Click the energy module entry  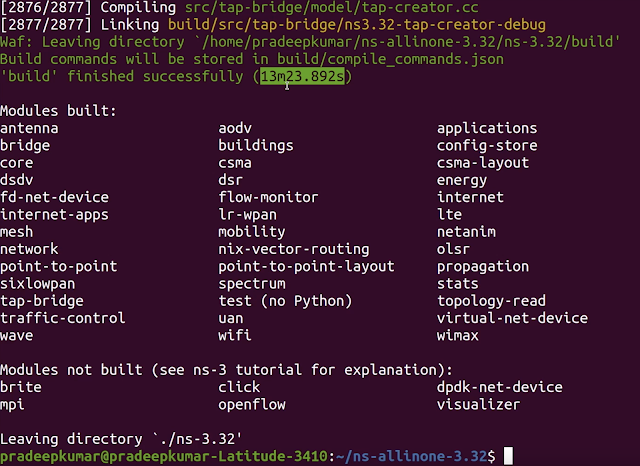[x=462, y=180]
